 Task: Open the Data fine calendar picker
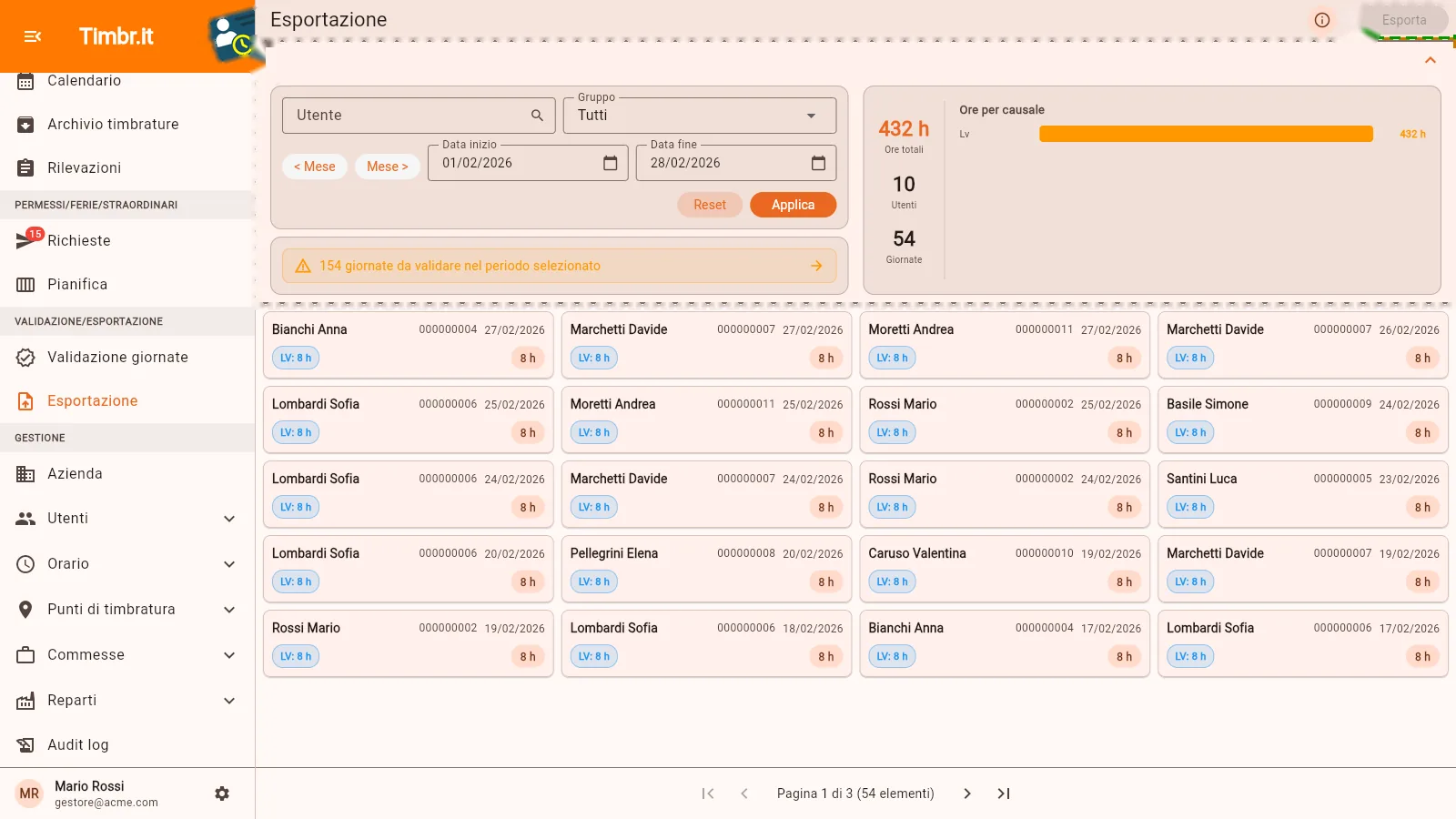tap(818, 163)
